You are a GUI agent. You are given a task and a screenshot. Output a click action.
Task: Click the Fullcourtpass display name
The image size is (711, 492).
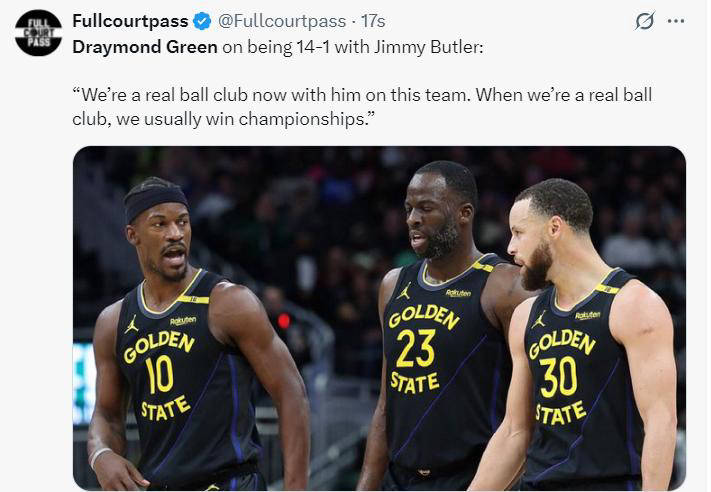130,21
